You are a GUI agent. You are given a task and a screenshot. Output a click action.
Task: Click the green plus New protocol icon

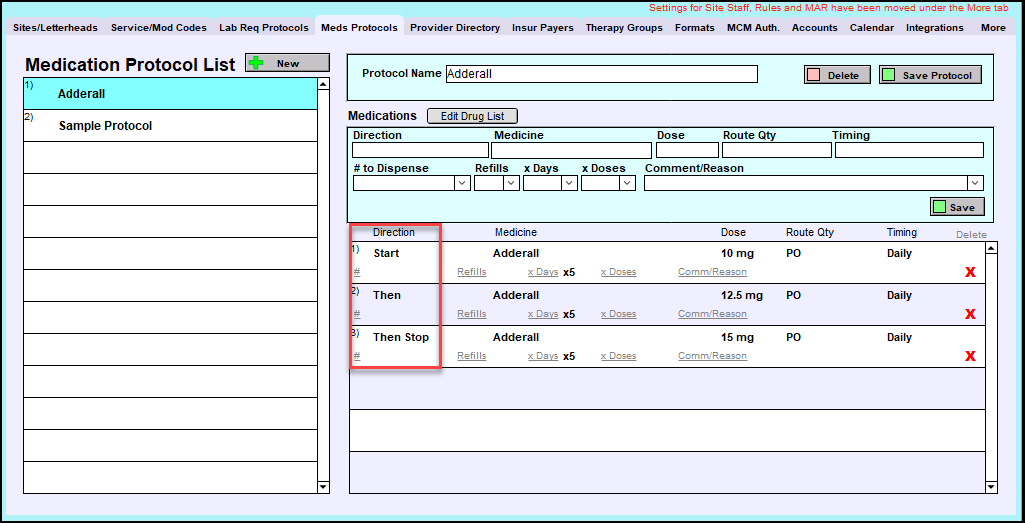(x=257, y=63)
